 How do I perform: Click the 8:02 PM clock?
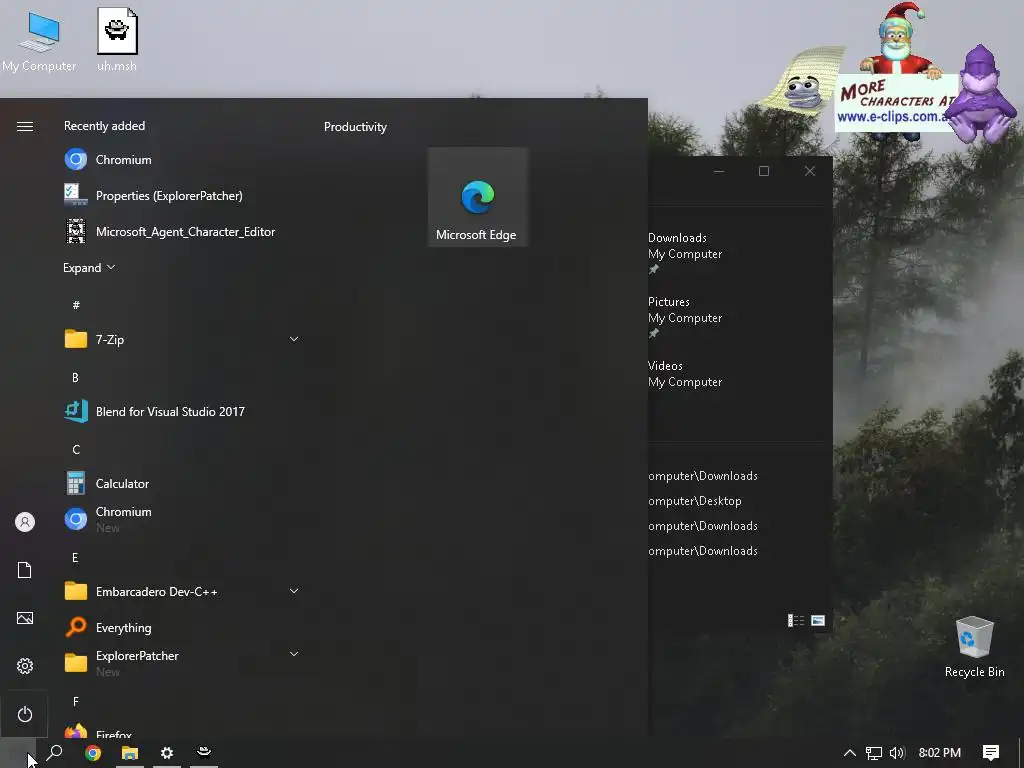coord(940,753)
